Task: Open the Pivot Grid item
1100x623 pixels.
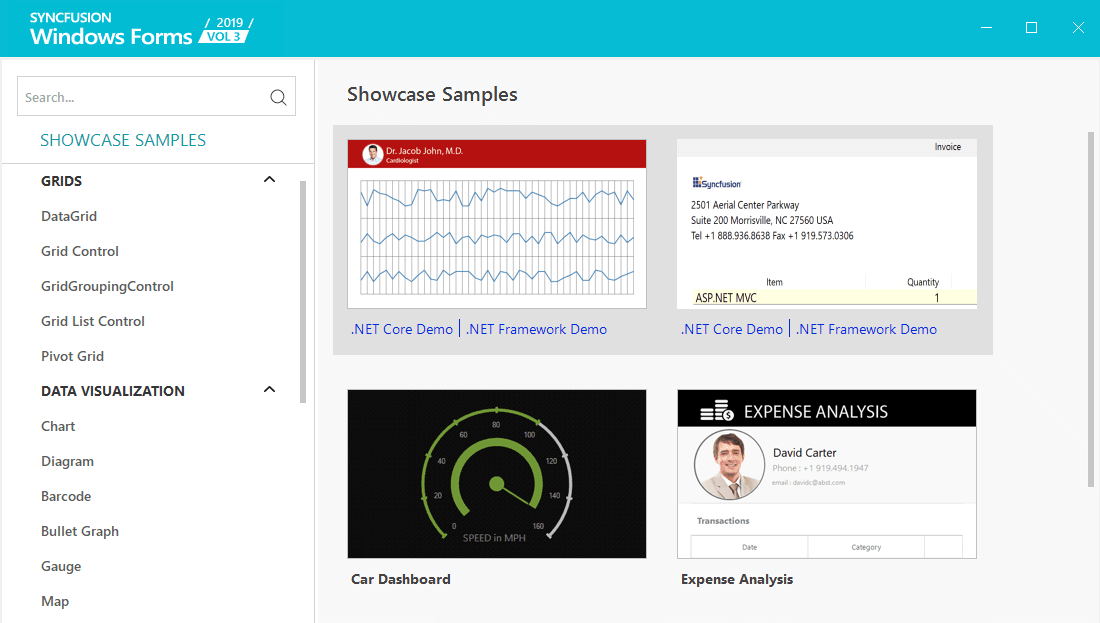Action: pyautogui.click(x=72, y=356)
